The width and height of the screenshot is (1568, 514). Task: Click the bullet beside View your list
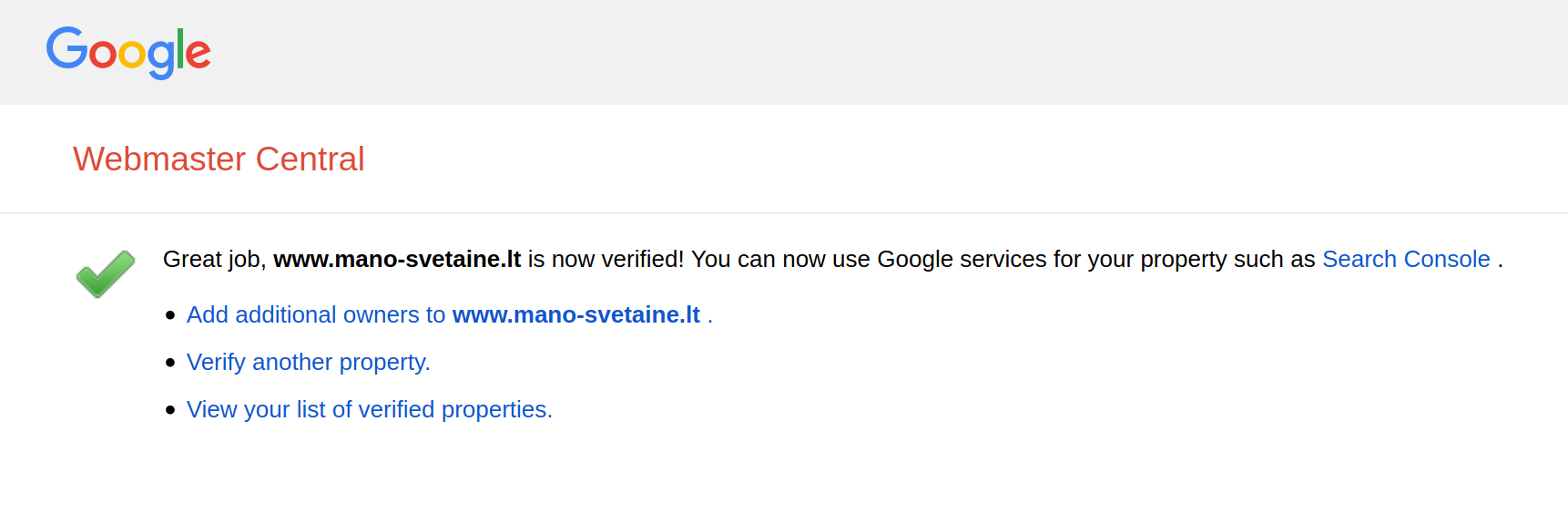point(170,410)
